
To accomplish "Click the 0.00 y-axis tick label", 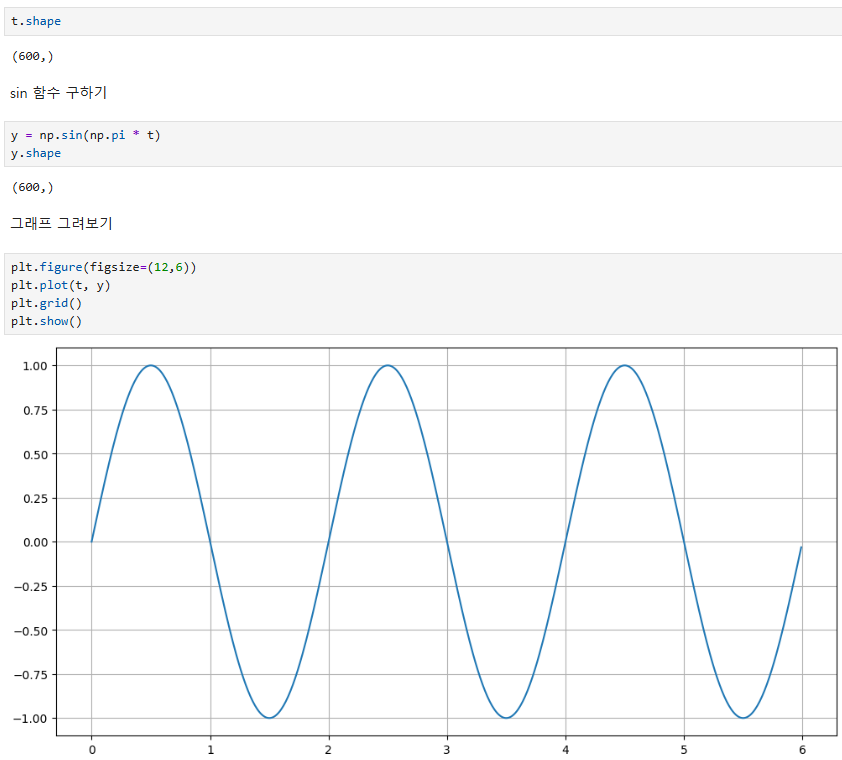I will click(x=35, y=542).
